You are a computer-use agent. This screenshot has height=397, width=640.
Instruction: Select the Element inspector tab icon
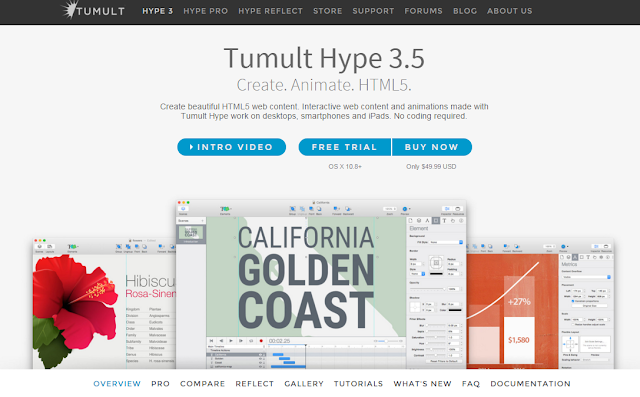point(436,221)
